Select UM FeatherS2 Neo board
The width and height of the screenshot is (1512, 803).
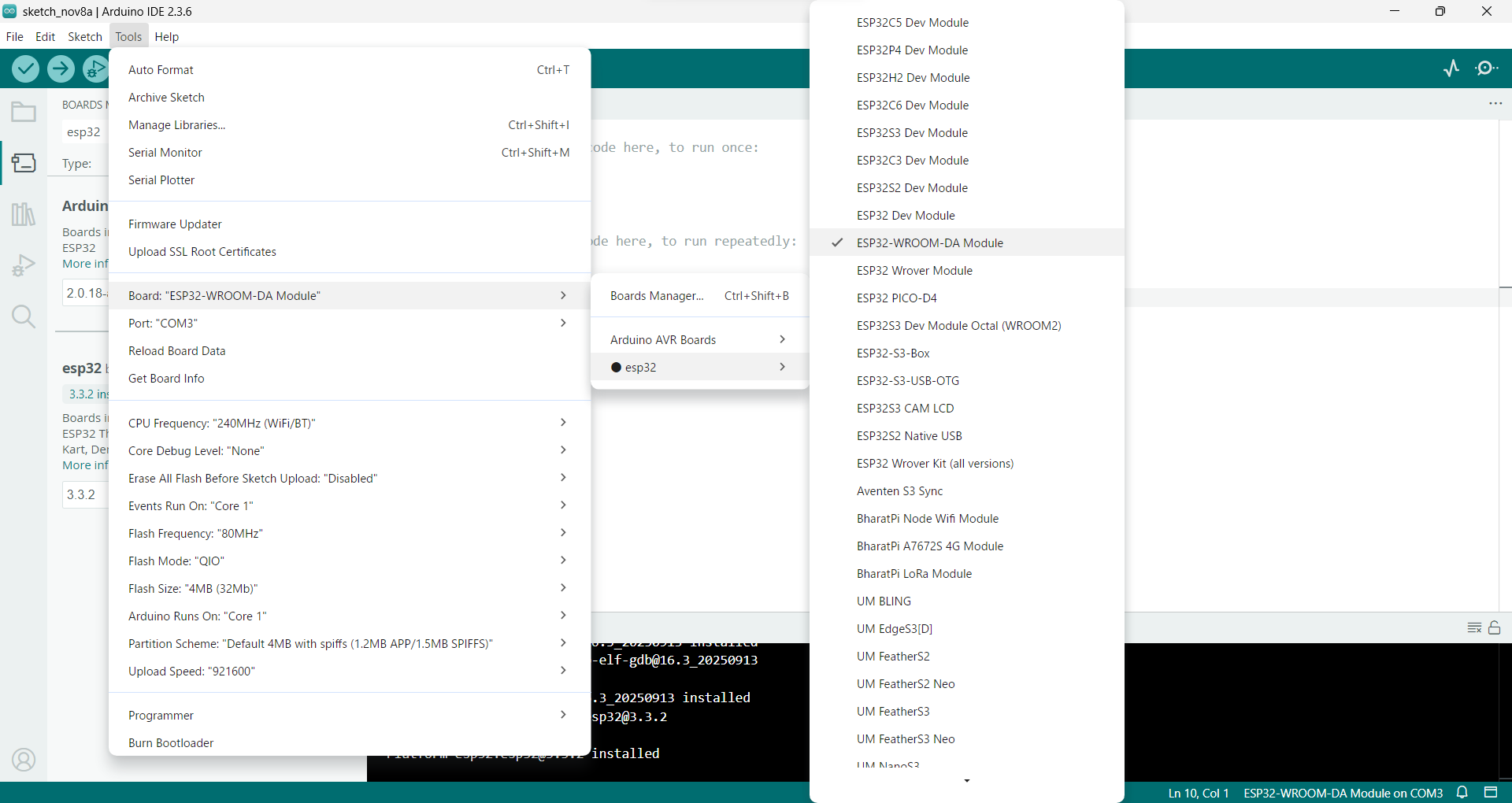click(x=967, y=683)
